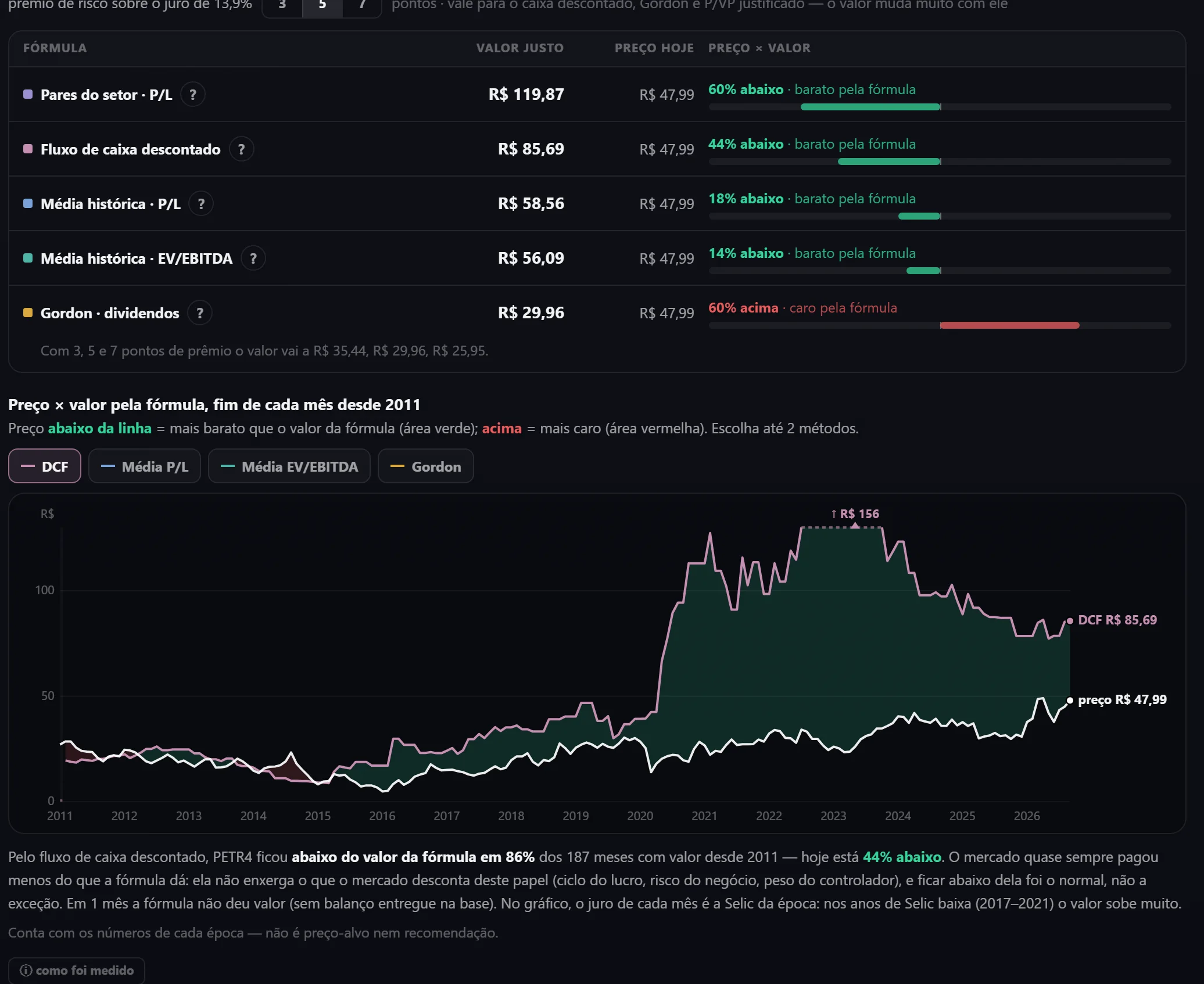
Task: Click fair value R$ 85,69 in table
Action: [x=531, y=149]
